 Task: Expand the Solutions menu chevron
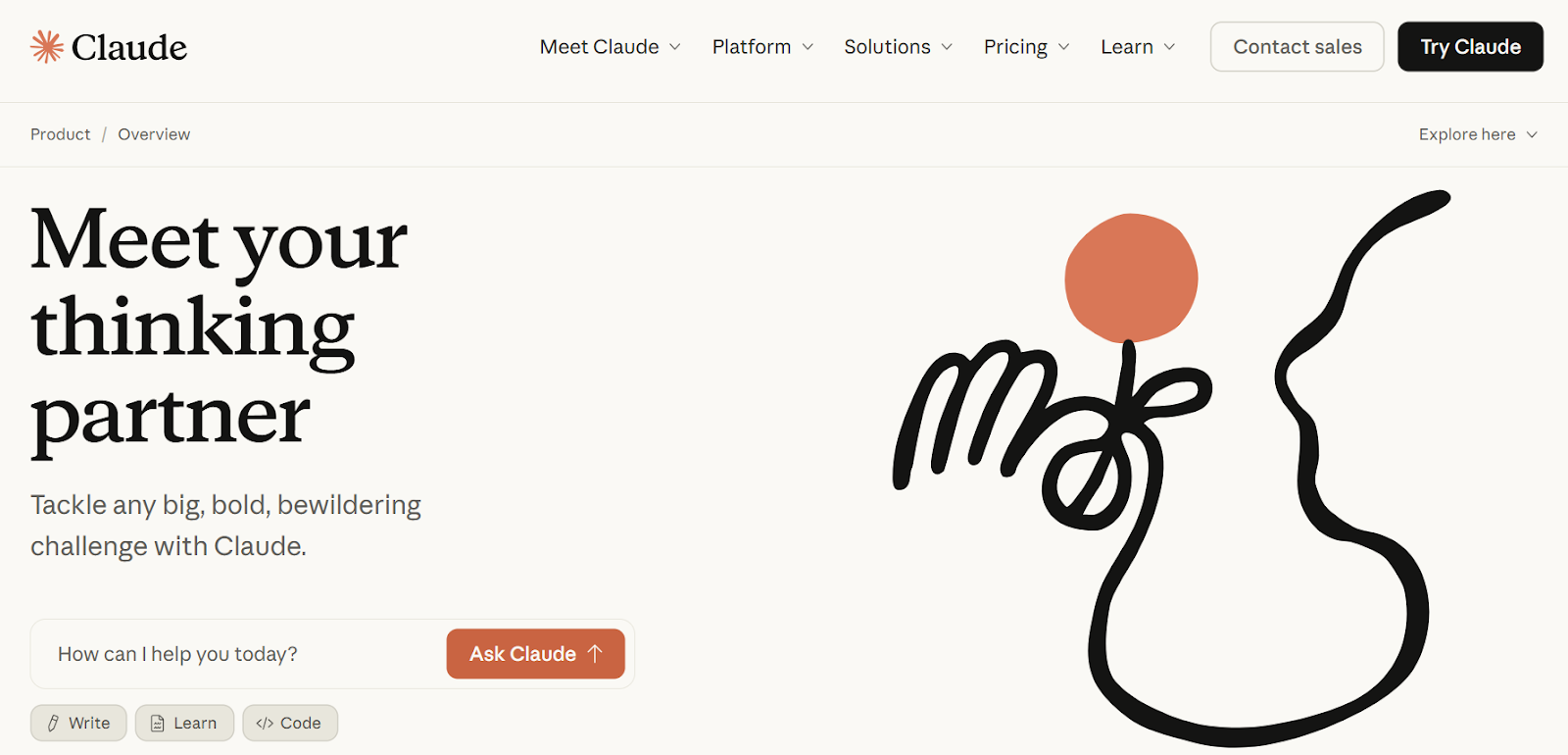coord(947,47)
